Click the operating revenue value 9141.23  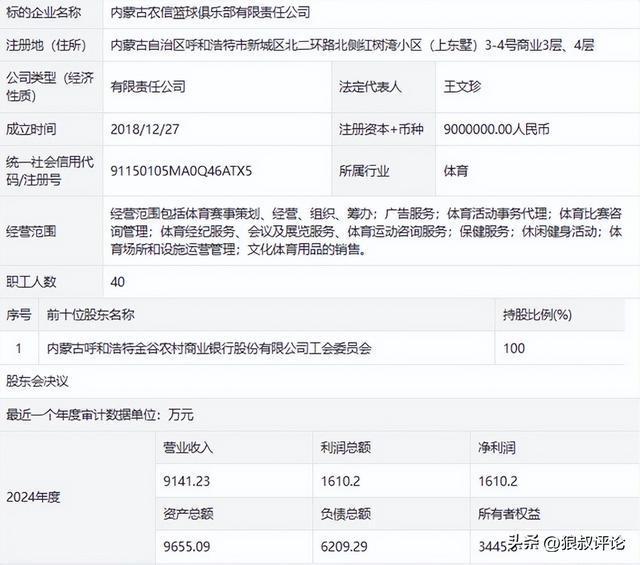click(188, 480)
